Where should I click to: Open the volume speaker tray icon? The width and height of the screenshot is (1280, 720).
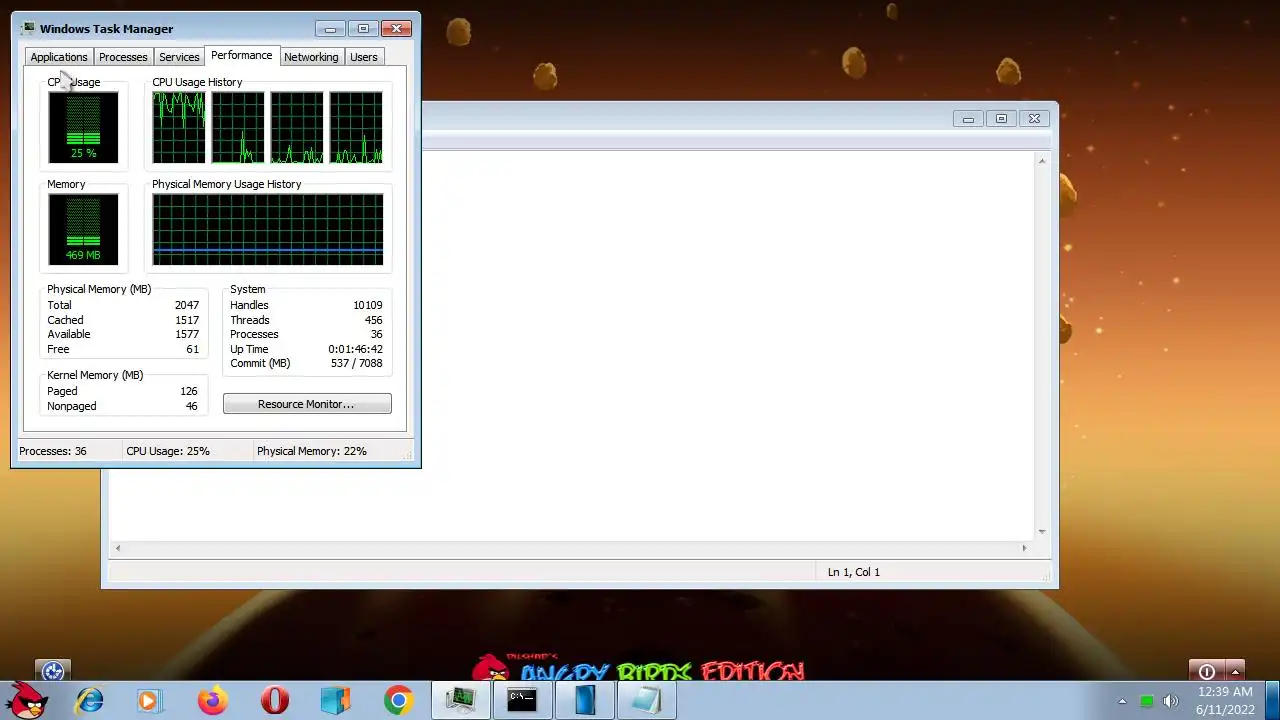(x=1171, y=701)
